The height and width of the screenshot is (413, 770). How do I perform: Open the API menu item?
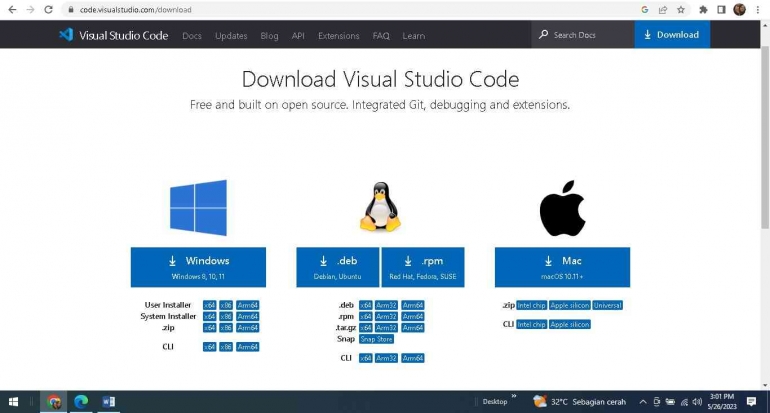coord(298,36)
